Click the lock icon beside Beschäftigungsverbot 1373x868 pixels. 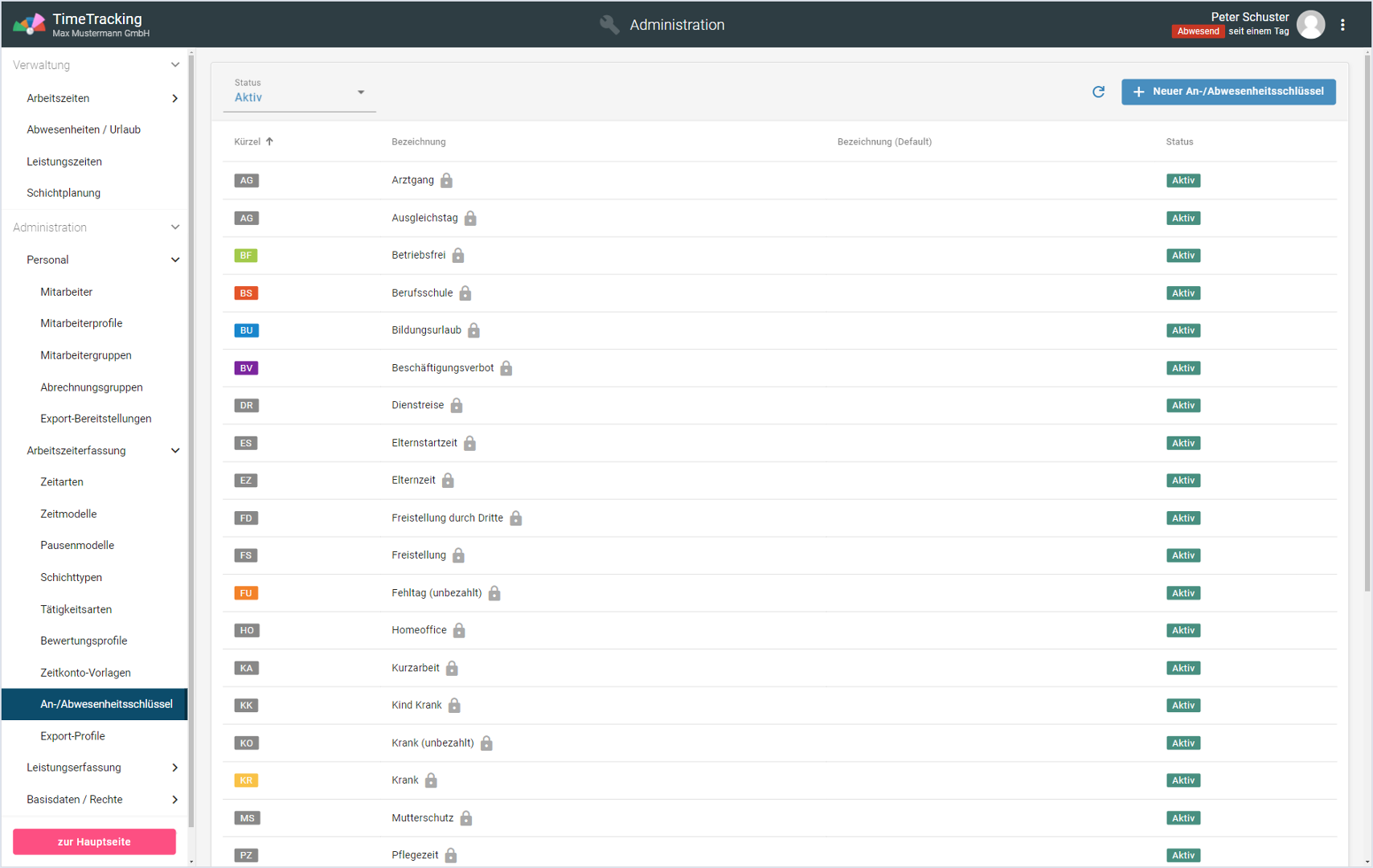point(506,368)
